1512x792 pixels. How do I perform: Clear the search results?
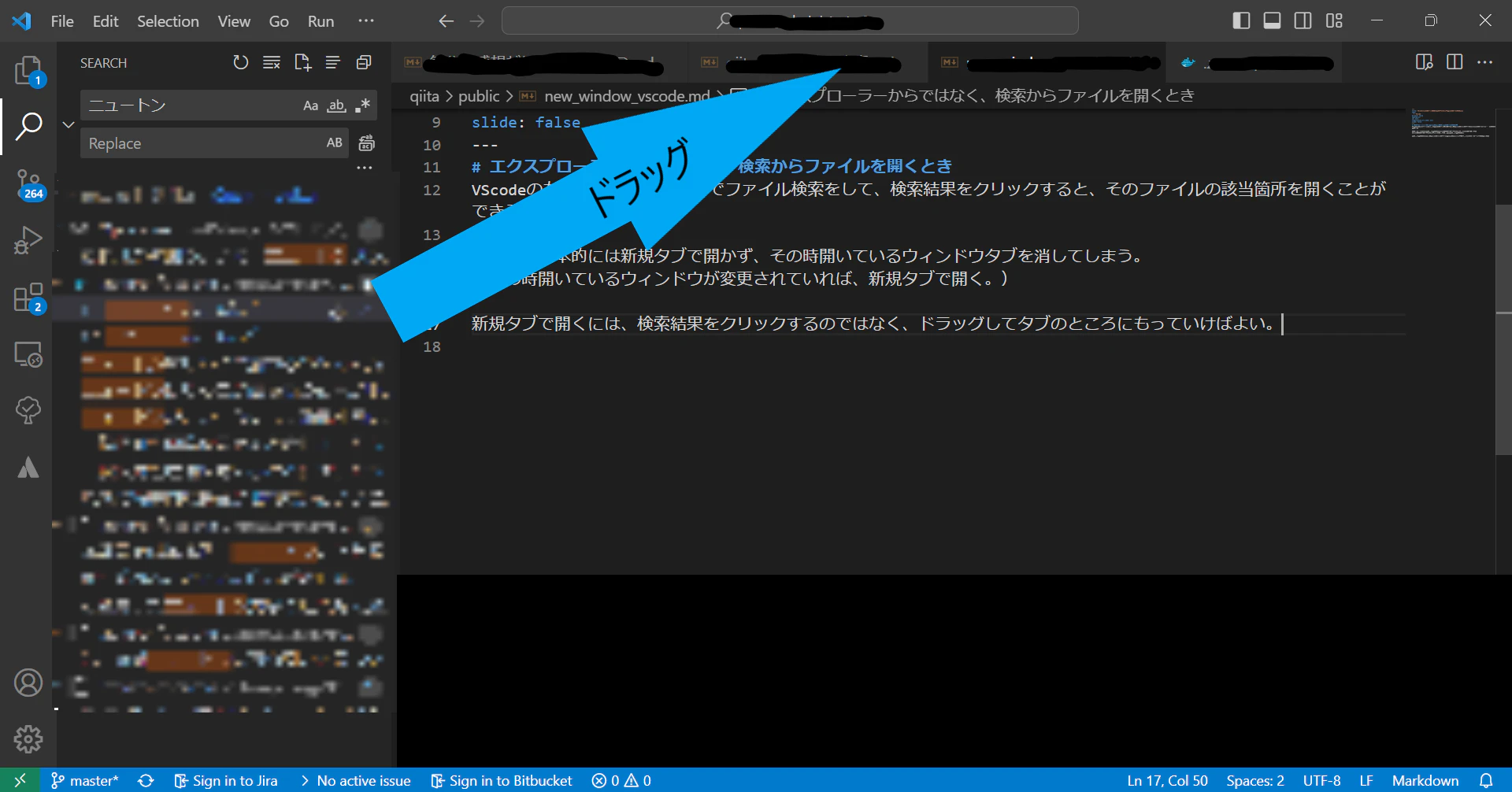click(272, 62)
